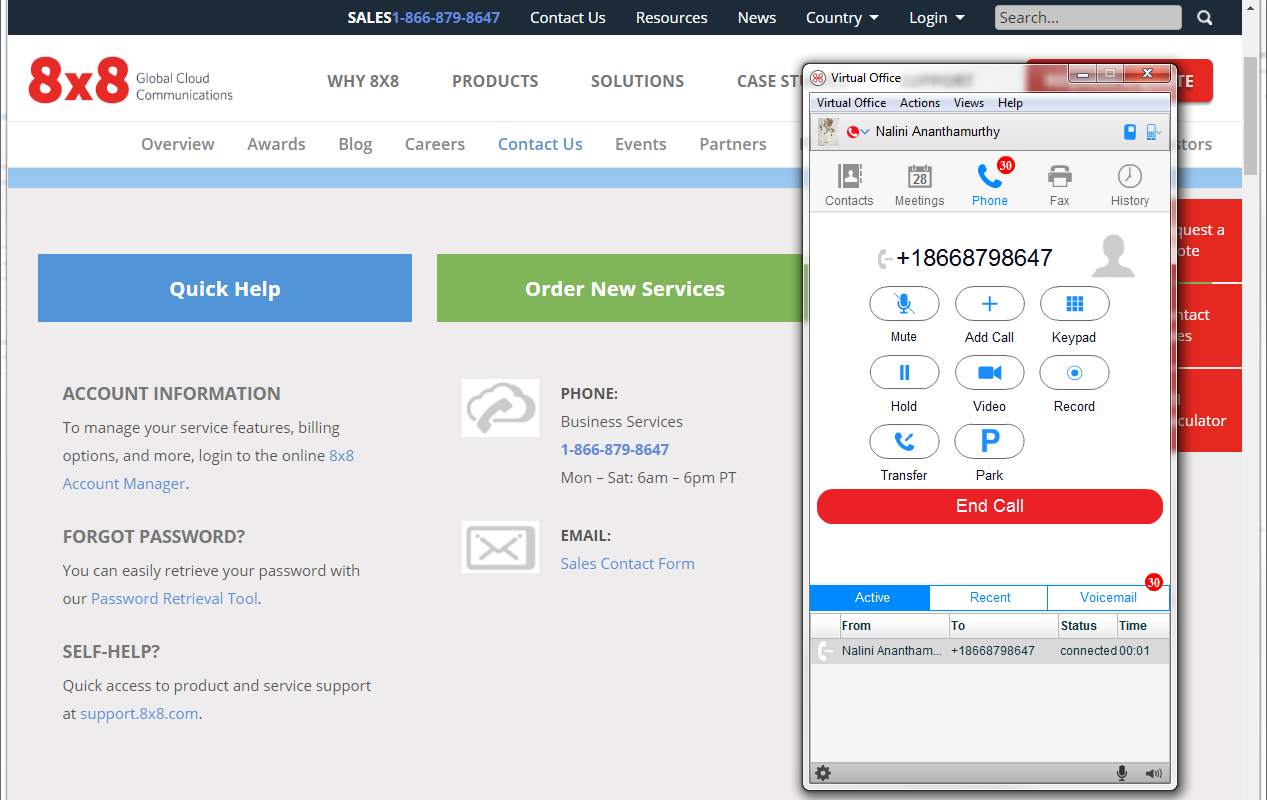
Task: Click the green Order New Services button
Action: (621, 288)
